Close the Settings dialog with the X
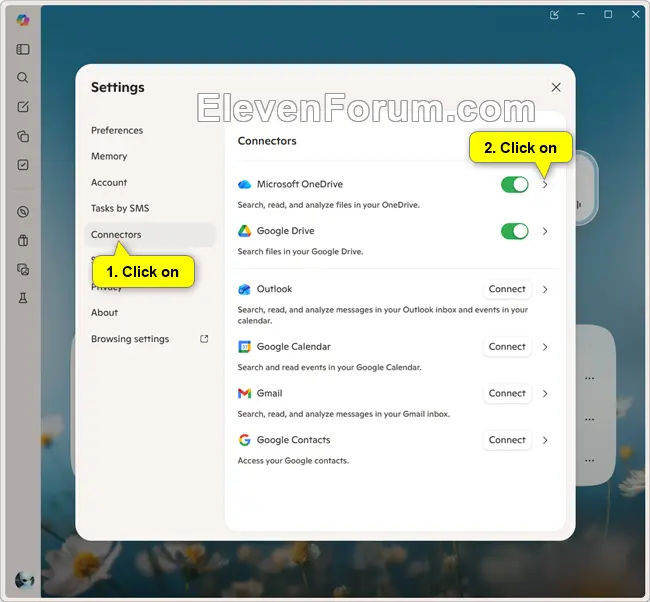This screenshot has width=650, height=602. [556, 87]
